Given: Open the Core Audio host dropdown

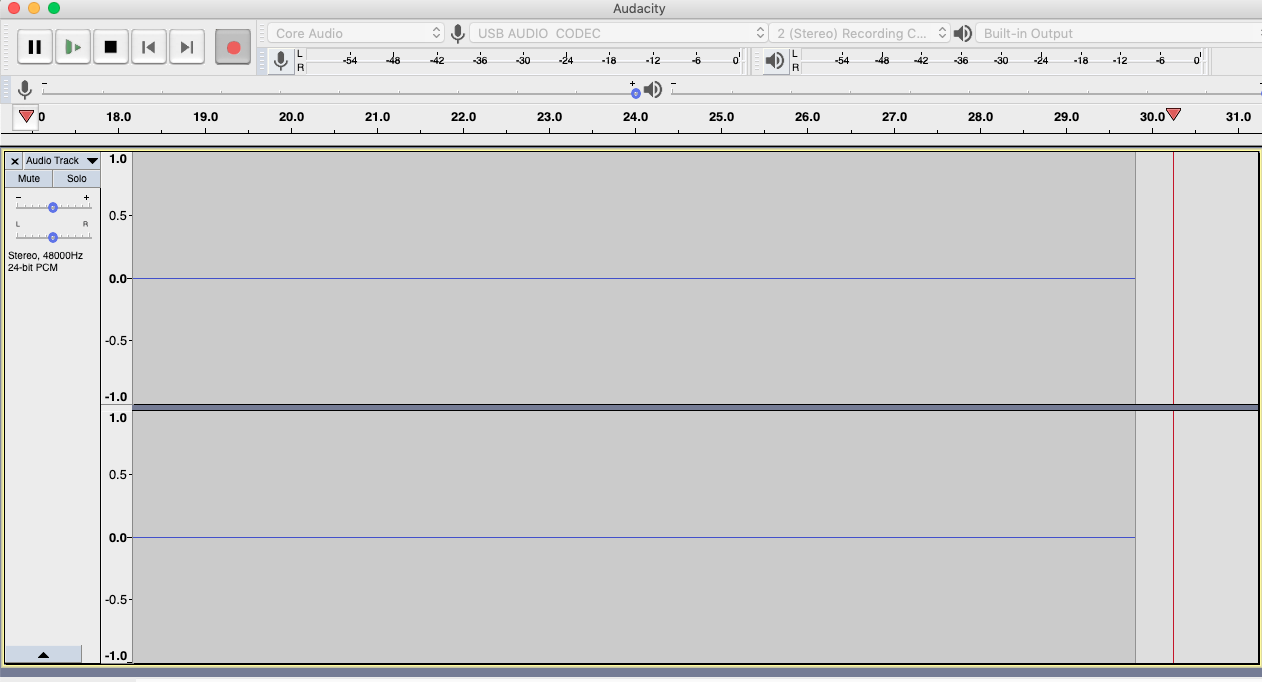Looking at the screenshot, I should coord(355,32).
